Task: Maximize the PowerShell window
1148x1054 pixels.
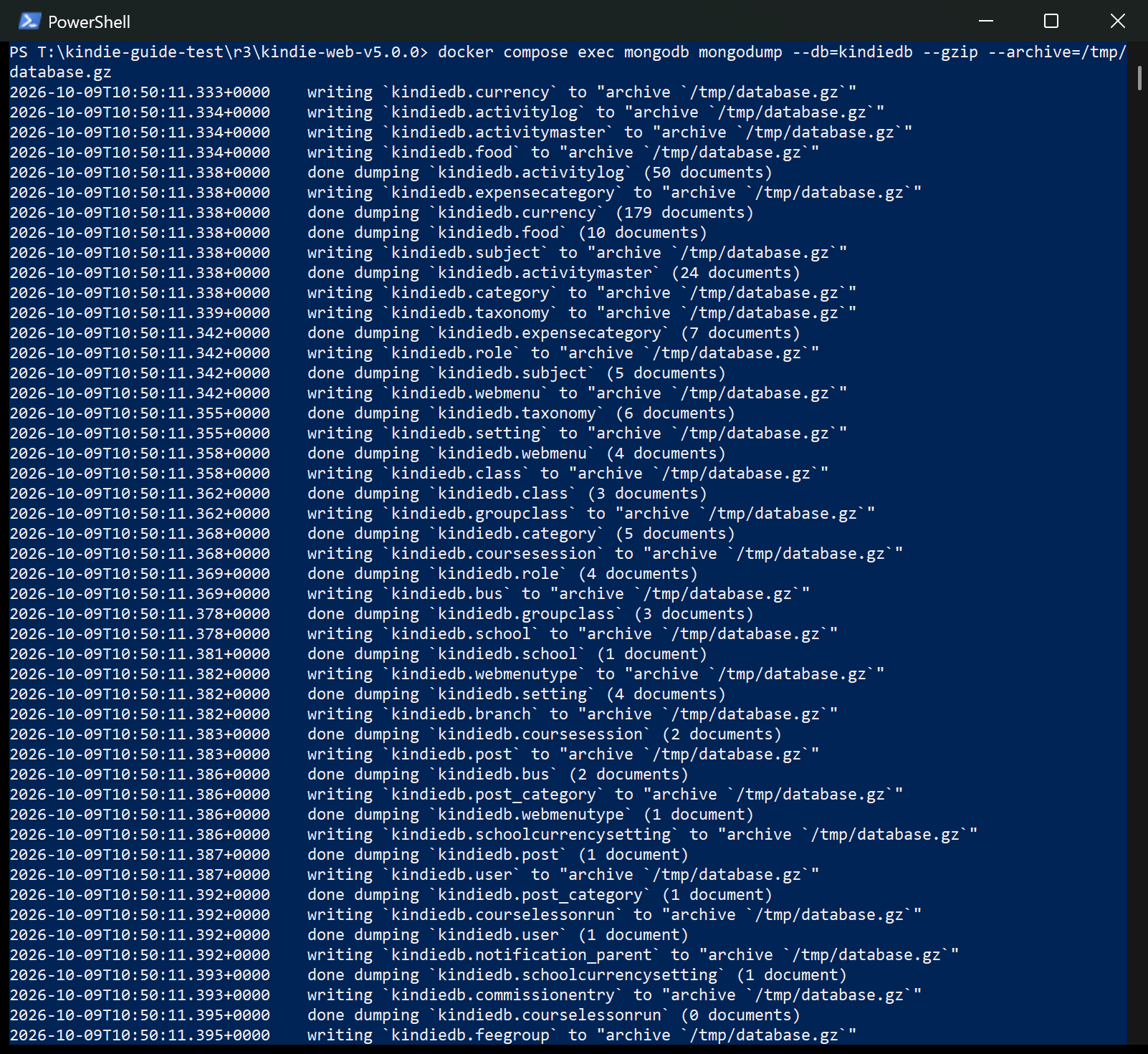Action: pyautogui.click(x=1051, y=21)
